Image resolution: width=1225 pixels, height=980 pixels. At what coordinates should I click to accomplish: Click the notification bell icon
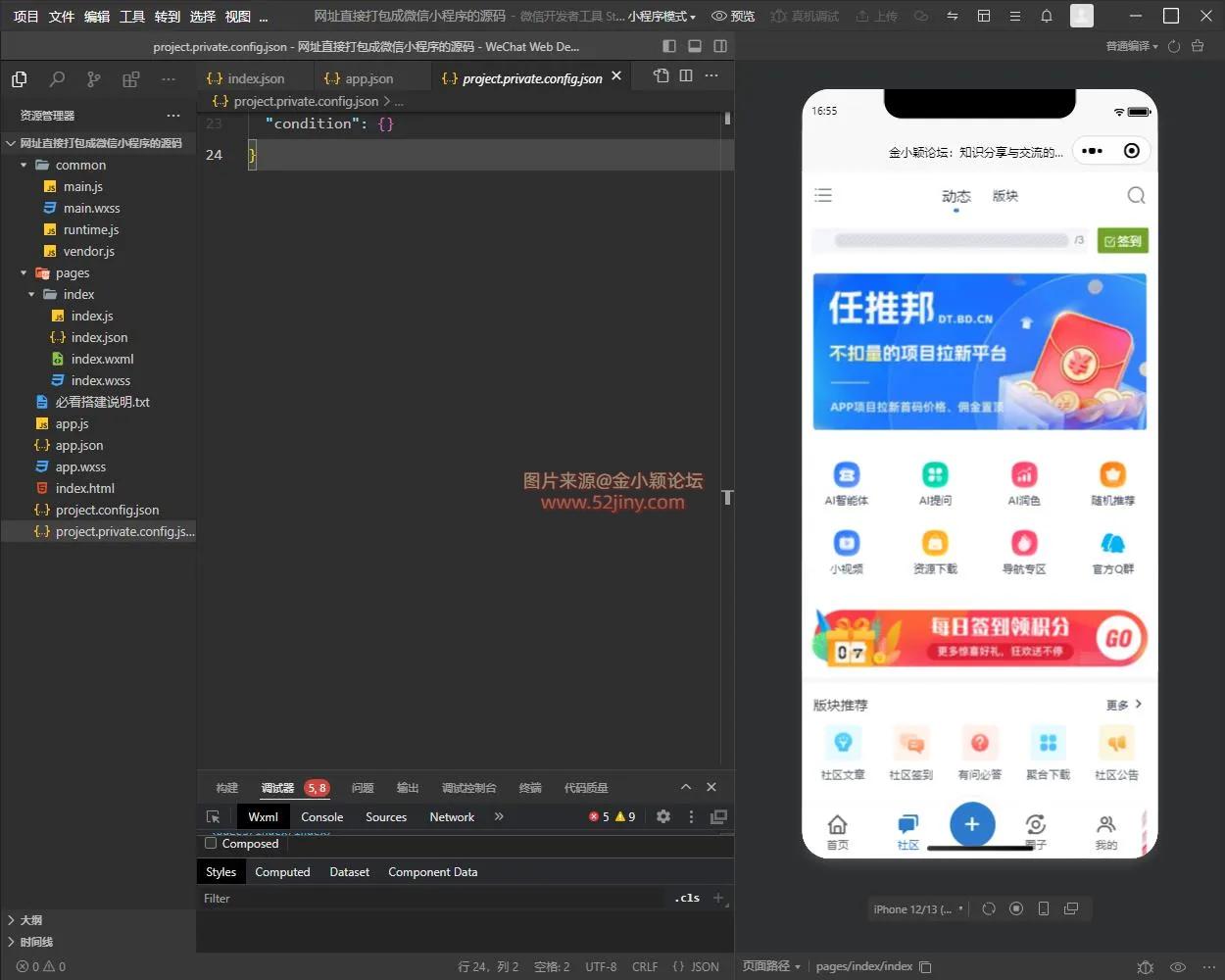tap(1046, 16)
